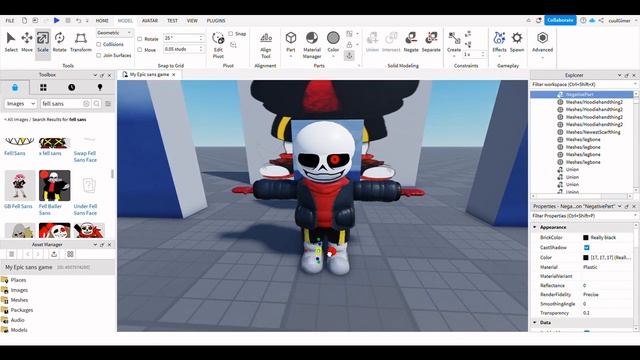This screenshot has height=360, width=640.
Task: Click the Color tool icon
Action: click(x=333, y=38)
